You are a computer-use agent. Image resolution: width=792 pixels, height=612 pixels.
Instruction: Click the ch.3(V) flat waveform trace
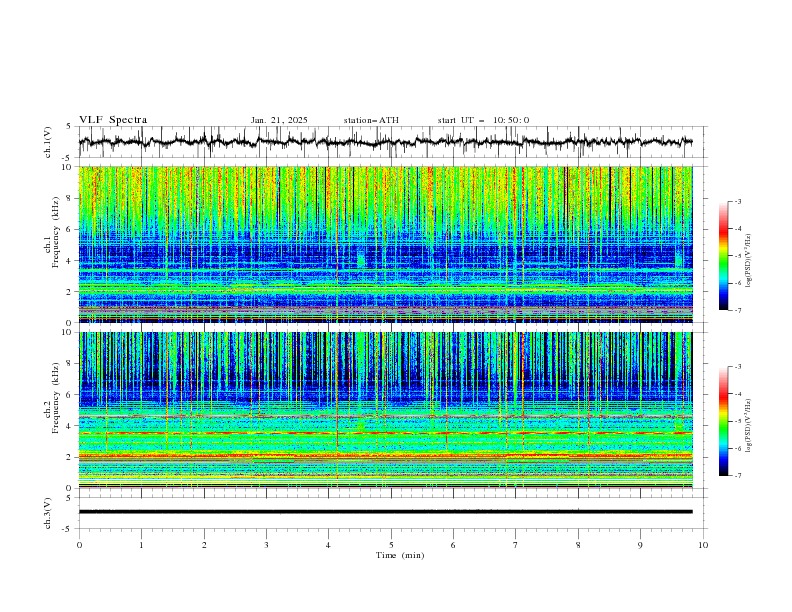point(385,512)
